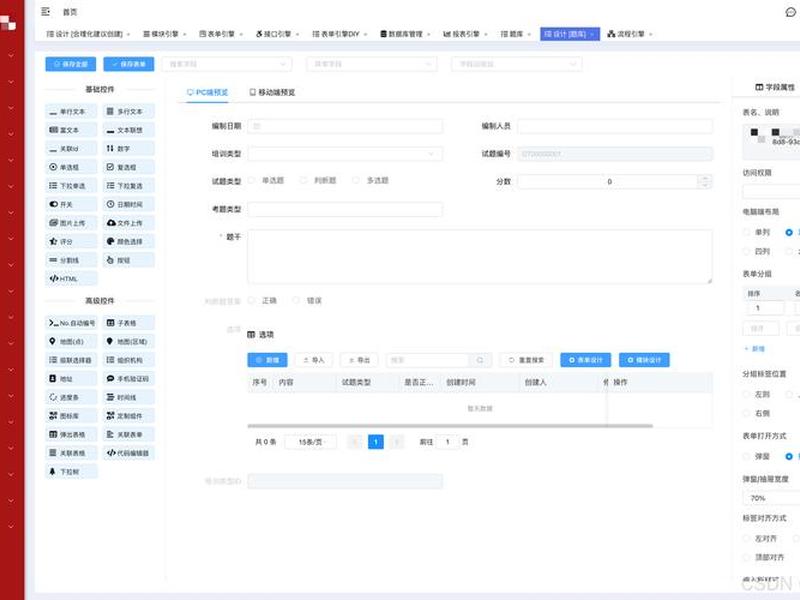Mark the answer as 正确
This screenshot has width=800, height=600.
click(251, 301)
